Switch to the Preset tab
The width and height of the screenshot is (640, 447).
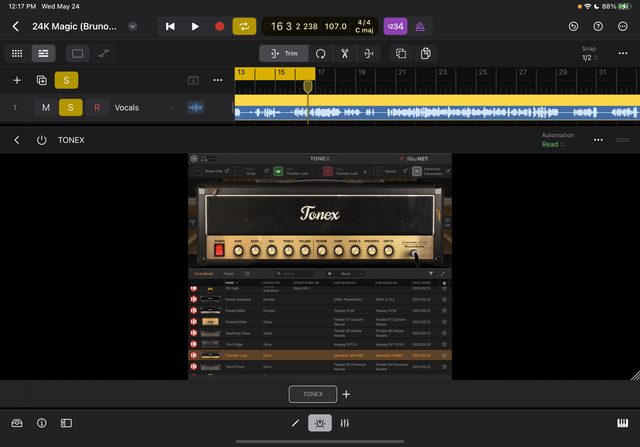coord(229,274)
